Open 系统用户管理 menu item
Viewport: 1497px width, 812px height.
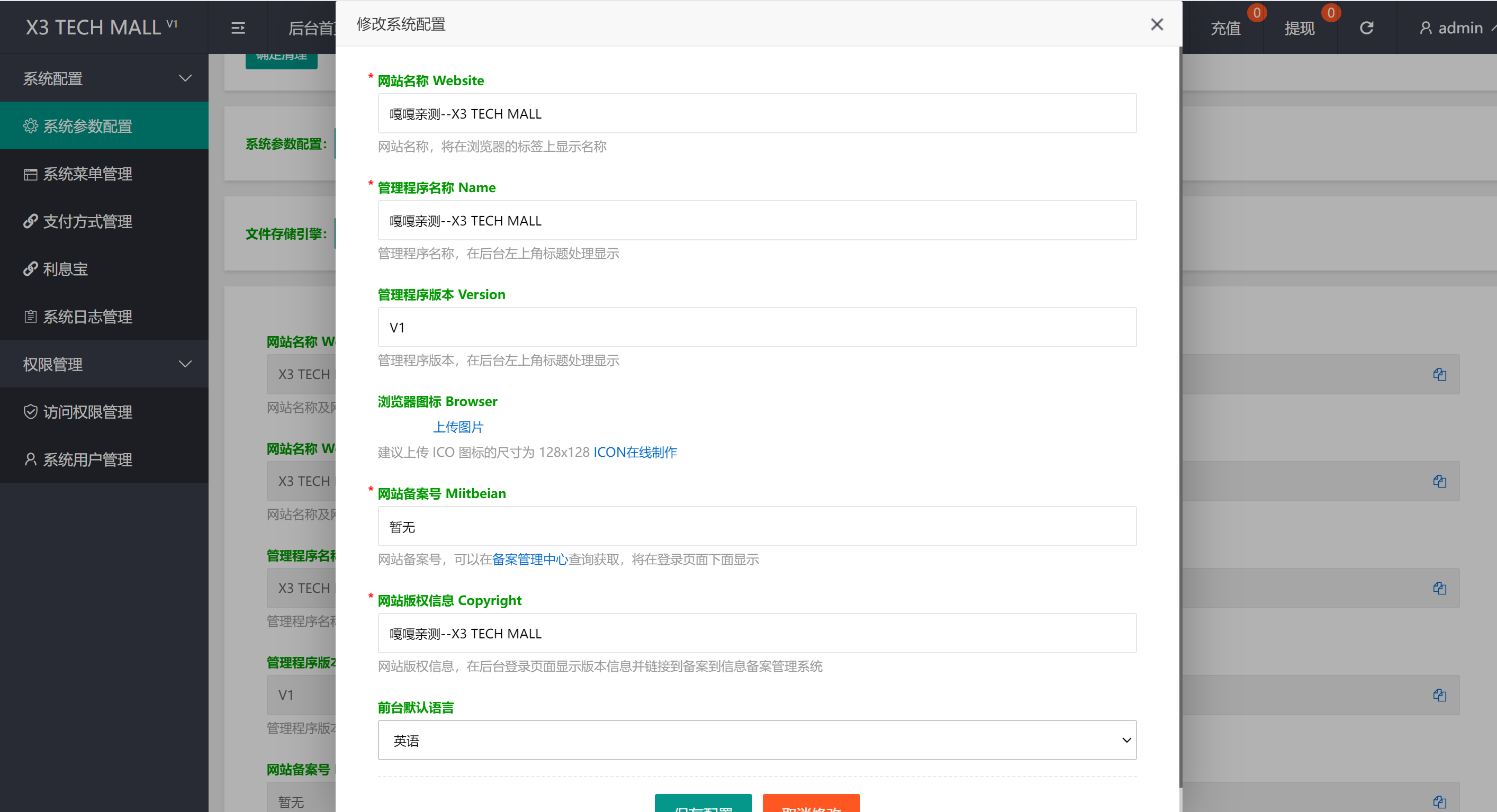[x=105, y=460]
